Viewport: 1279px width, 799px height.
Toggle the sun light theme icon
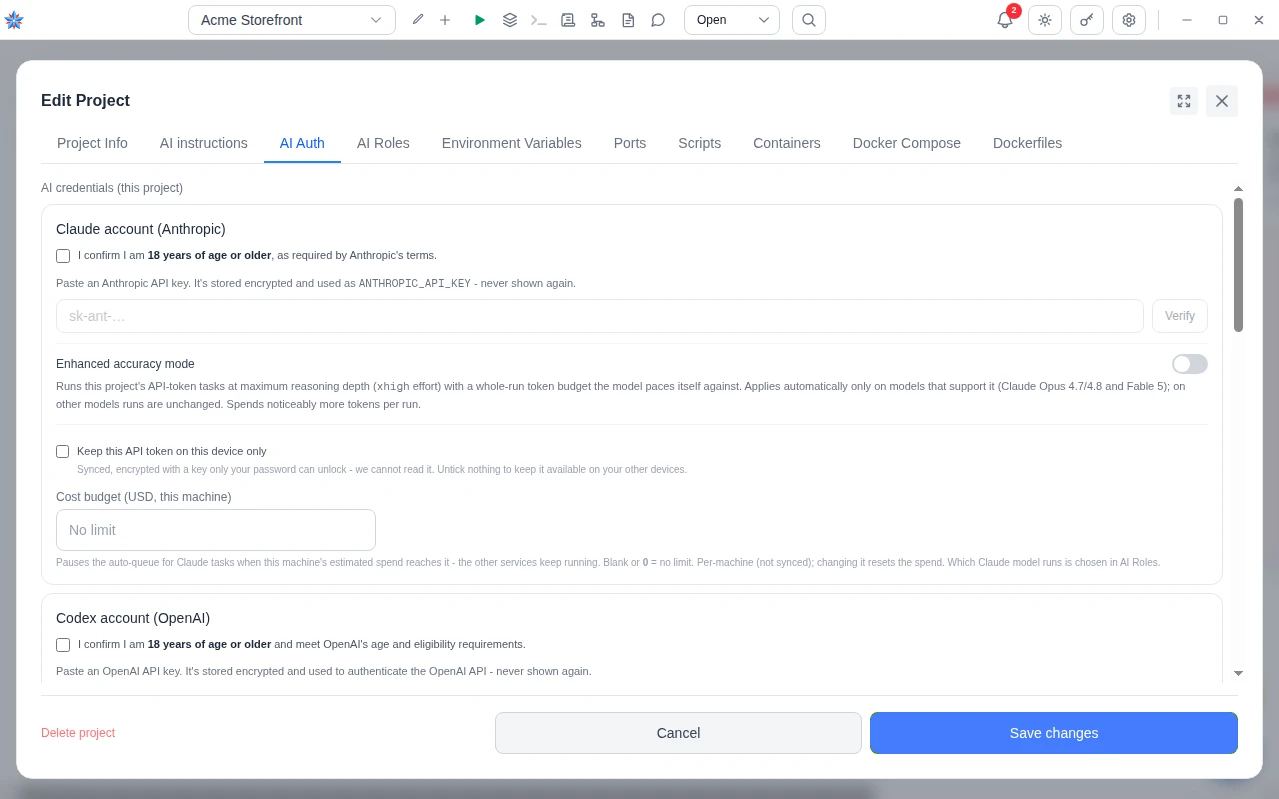(1045, 20)
